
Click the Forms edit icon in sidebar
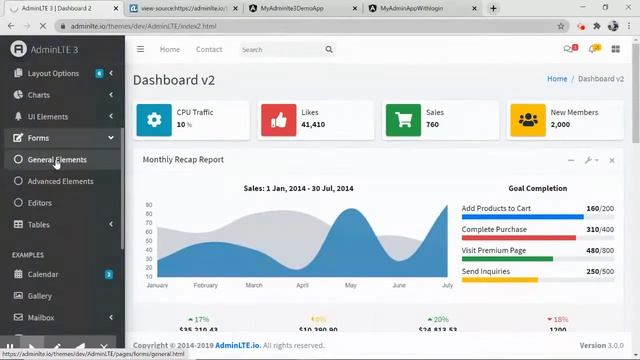[x=18, y=138]
